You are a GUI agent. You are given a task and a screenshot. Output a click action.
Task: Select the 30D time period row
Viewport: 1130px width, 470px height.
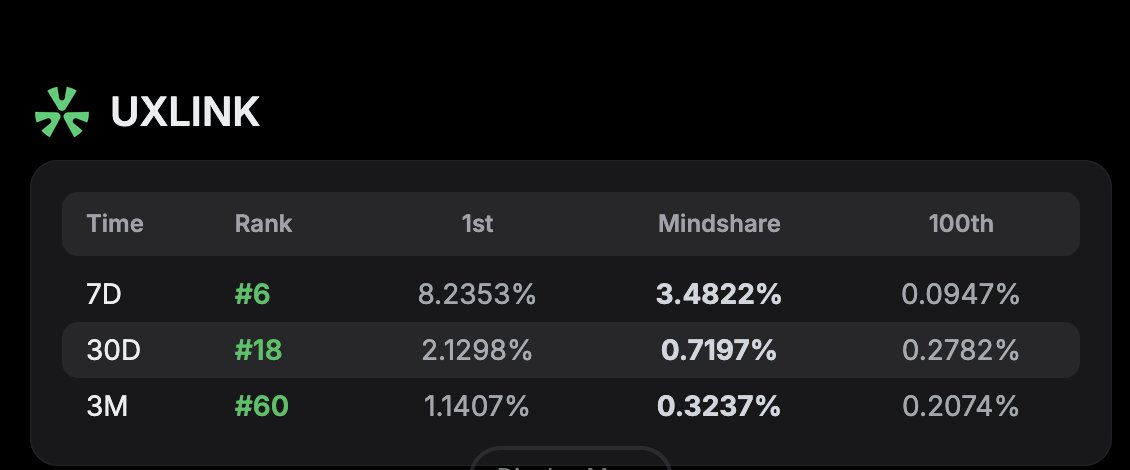pos(571,350)
